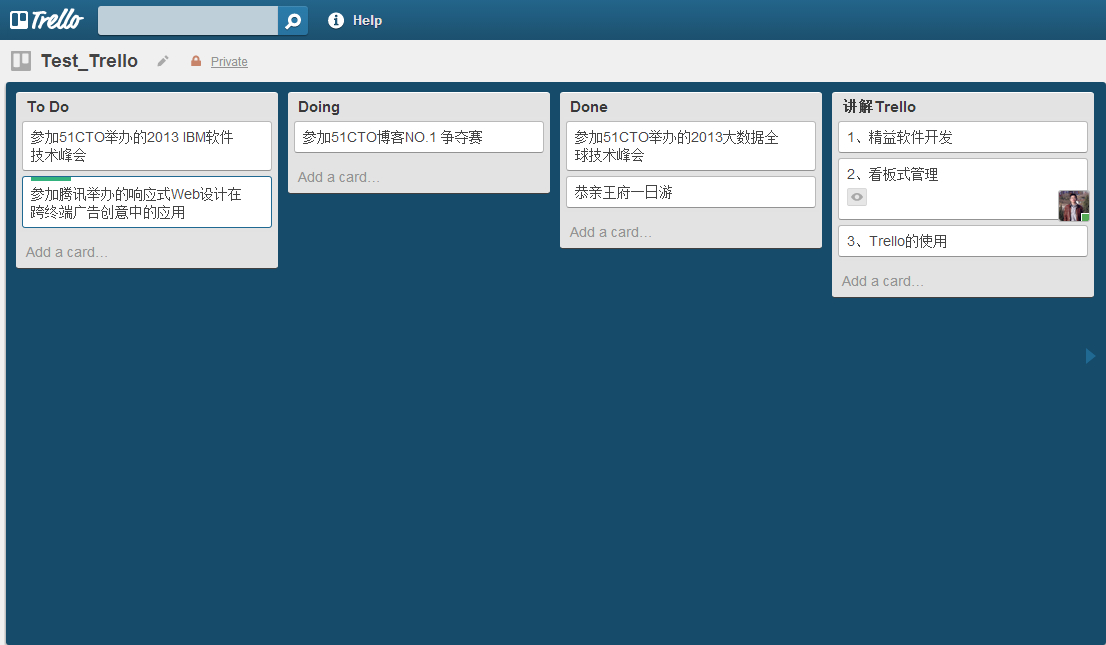Open the Private visibility link
This screenshot has height=645, width=1106.
pos(229,61)
